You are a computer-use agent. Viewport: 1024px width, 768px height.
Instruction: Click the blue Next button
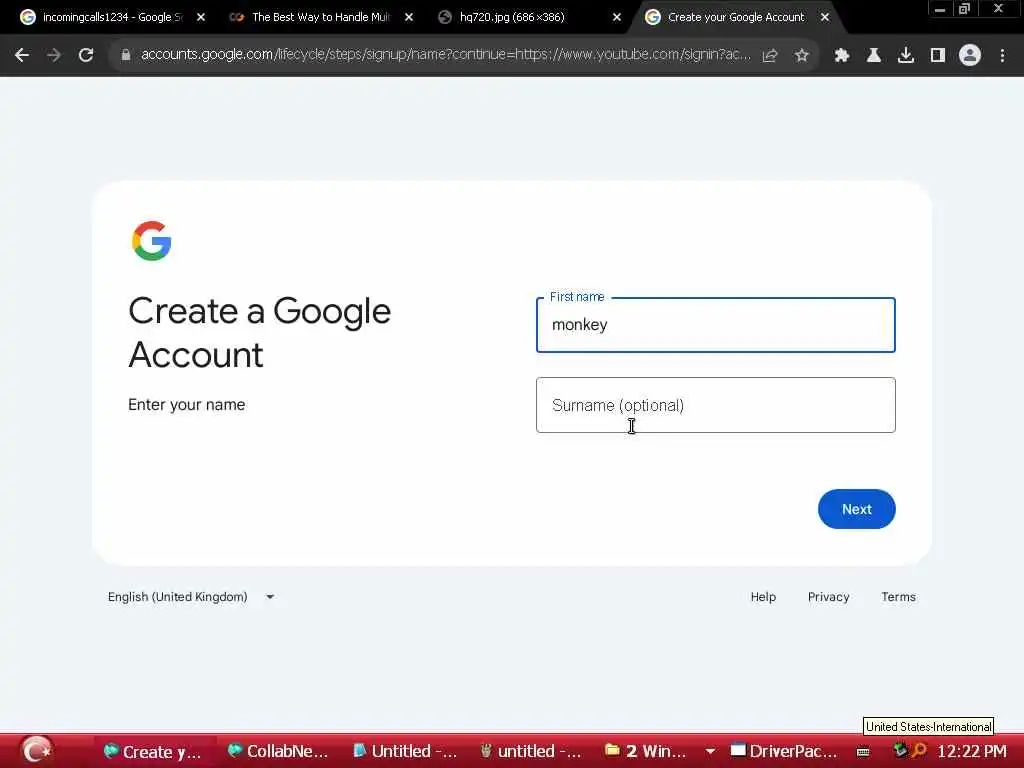[856, 509]
